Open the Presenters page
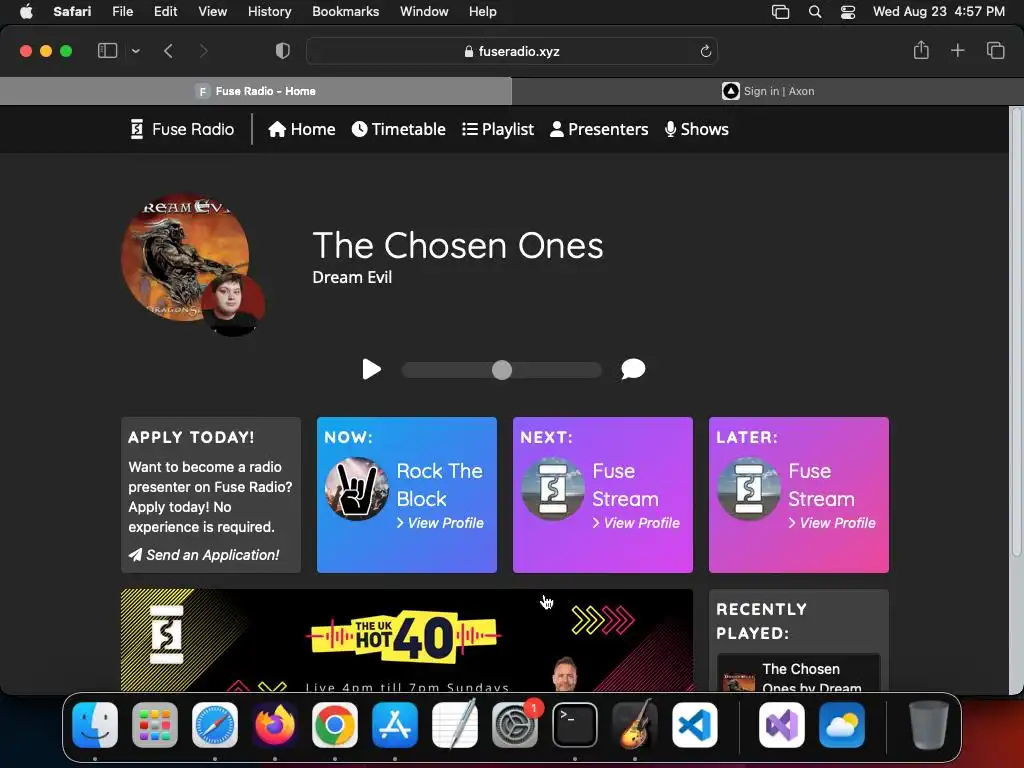This screenshot has width=1024, height=768. click(x=599, y=129)
